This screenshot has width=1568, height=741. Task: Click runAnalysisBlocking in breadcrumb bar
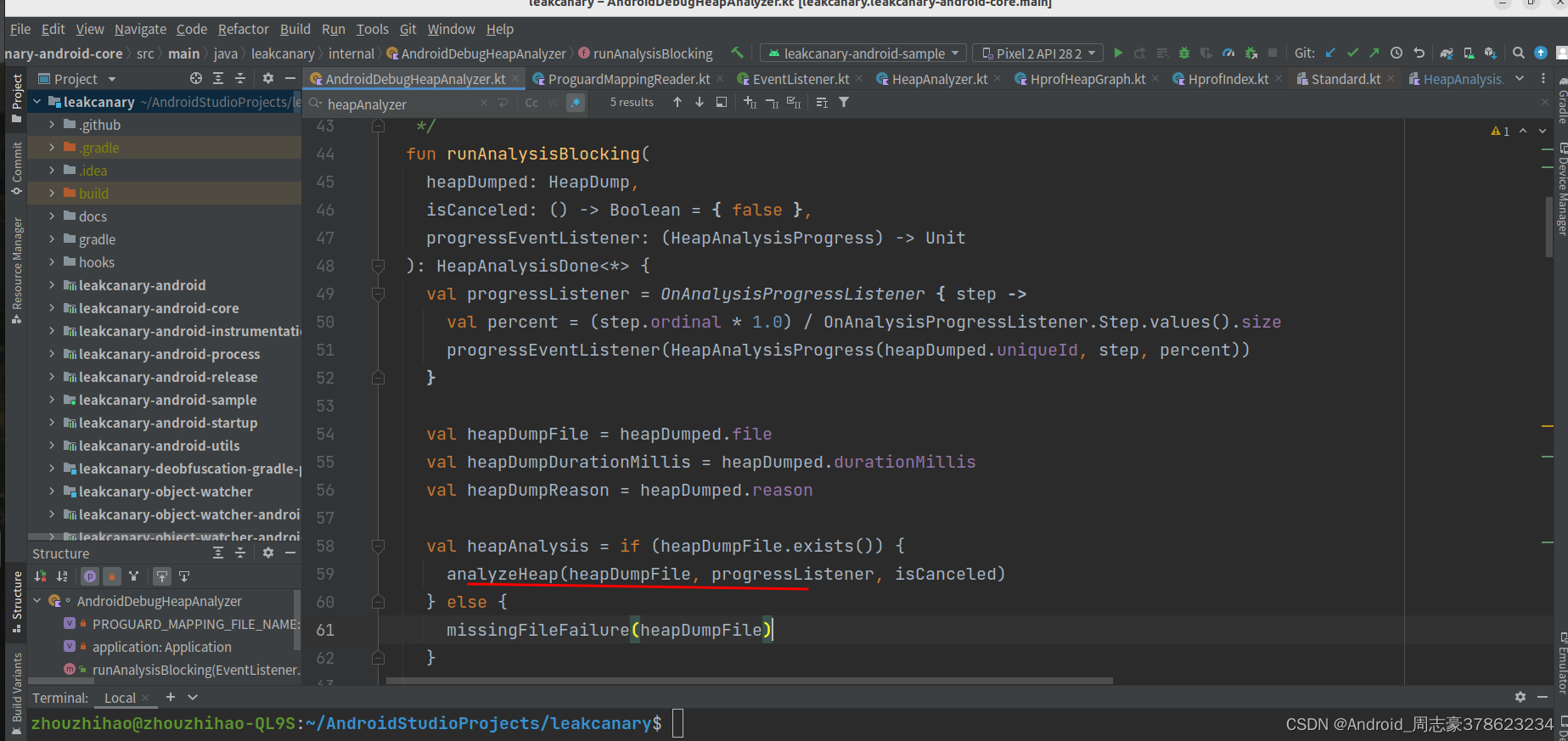pos(652,53)
